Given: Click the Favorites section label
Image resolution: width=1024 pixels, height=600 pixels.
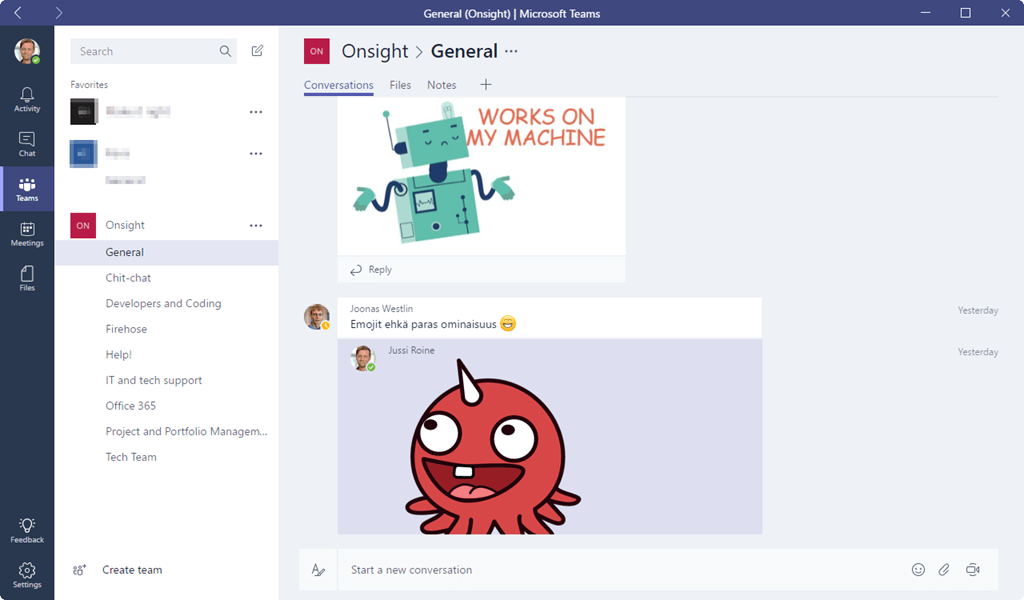Looking at the screenshot, I should click(x=89, y=84).
